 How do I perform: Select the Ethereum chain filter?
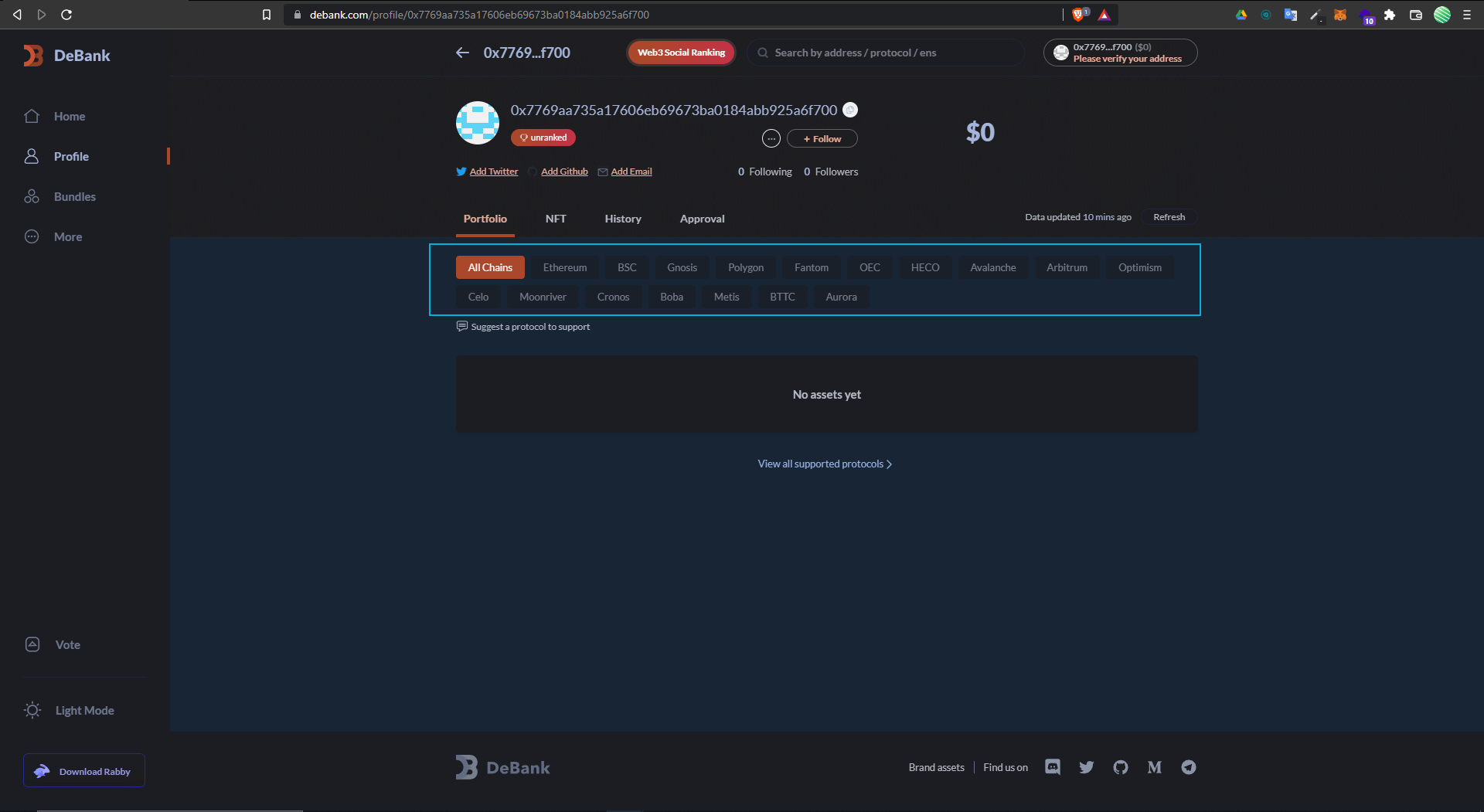click(x=564, y=267)
